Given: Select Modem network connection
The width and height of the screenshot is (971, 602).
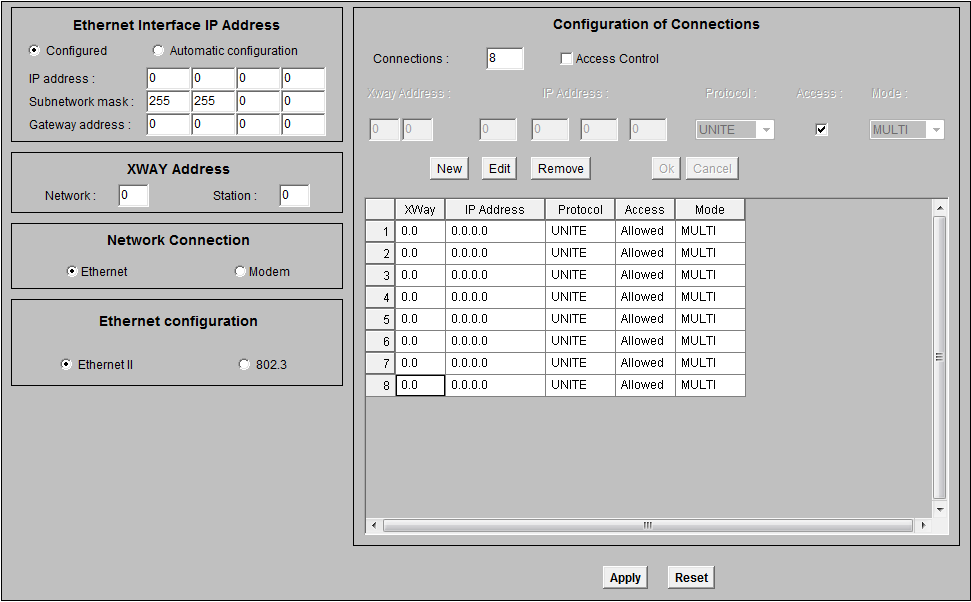Looking at the screenshot, I should (x=240, y=272).
